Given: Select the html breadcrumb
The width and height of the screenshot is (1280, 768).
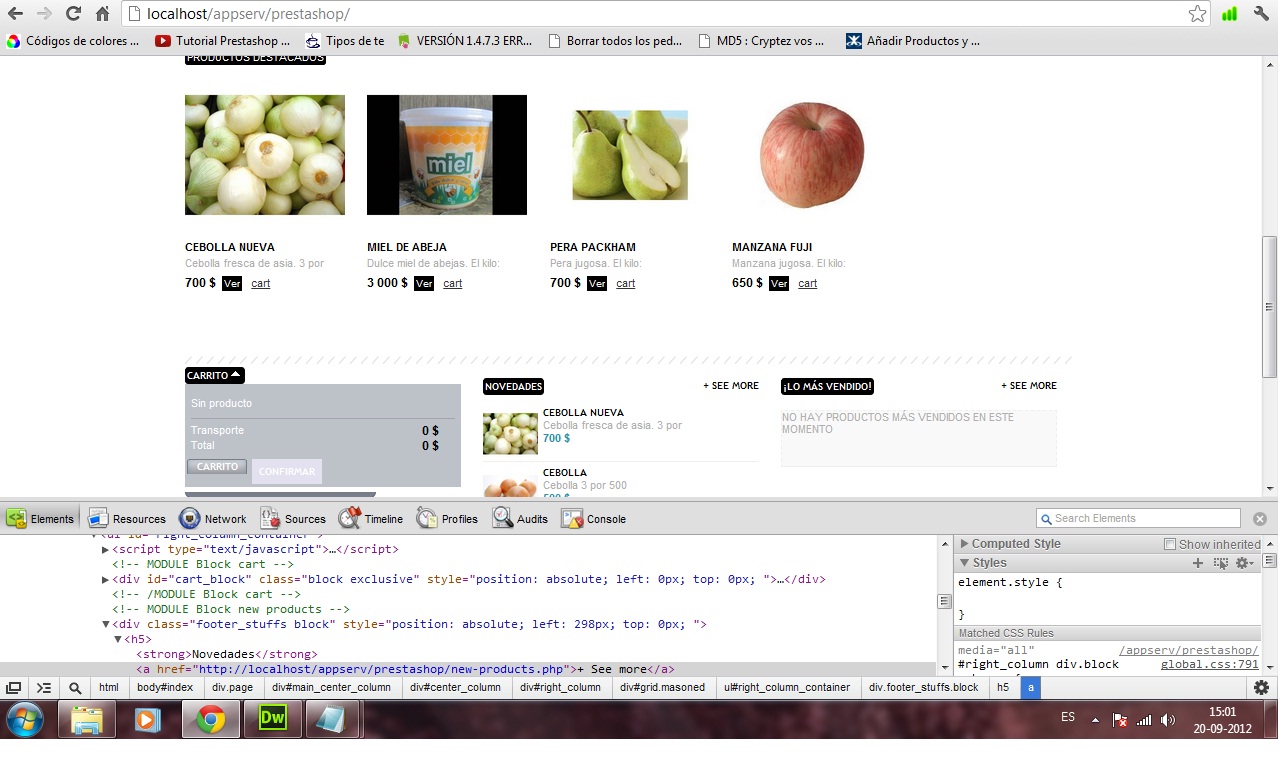Looking at the screenshot, I should click(108, 688).
